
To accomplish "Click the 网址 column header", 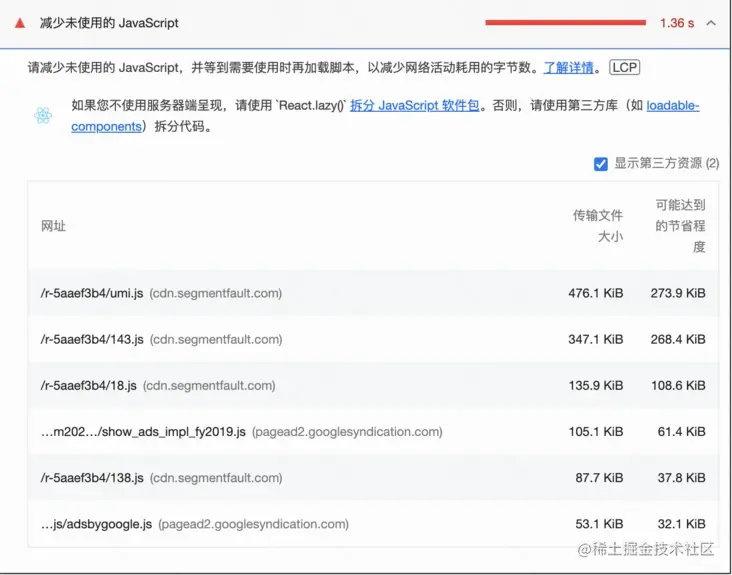I will 53,226.
